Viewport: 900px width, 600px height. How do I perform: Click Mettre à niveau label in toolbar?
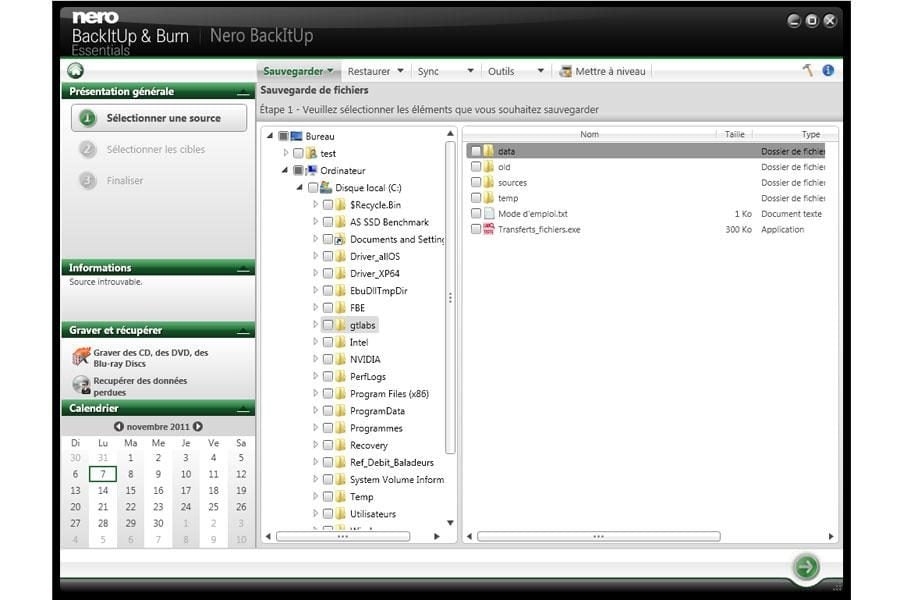pos(610,71)
